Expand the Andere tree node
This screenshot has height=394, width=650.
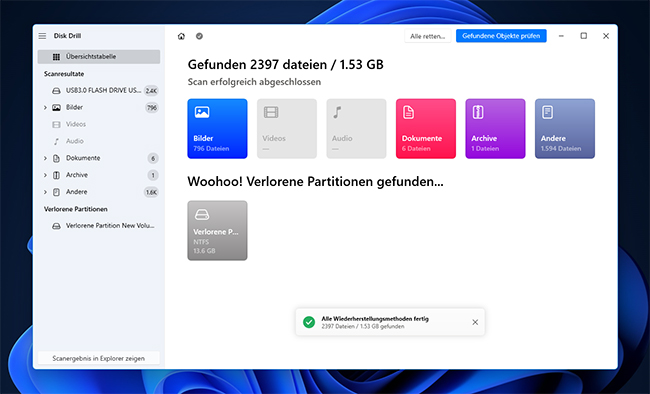[x=45, y=192]
